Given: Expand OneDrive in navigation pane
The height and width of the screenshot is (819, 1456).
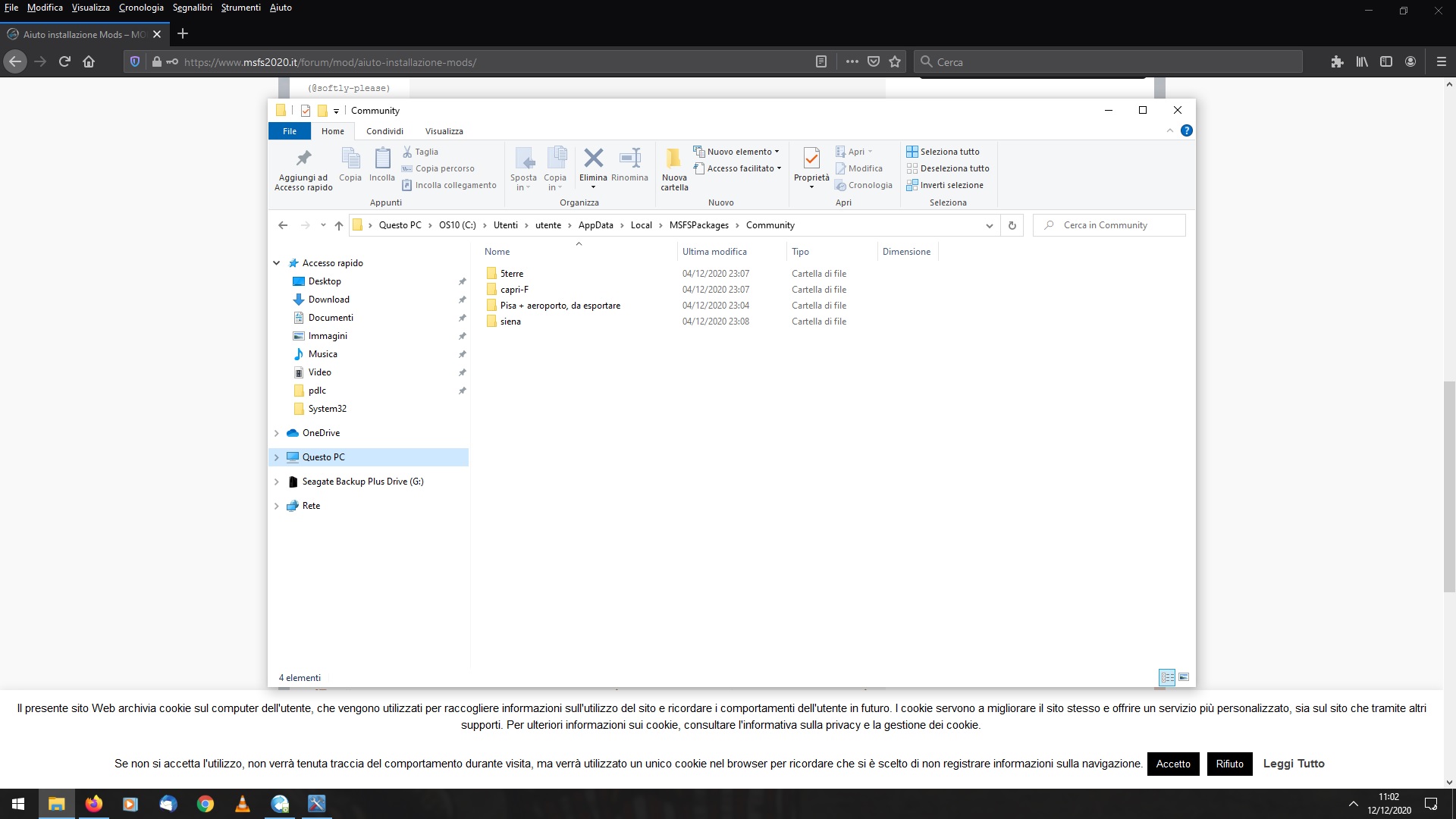Looking at the screenshot, I should (277, 433).
